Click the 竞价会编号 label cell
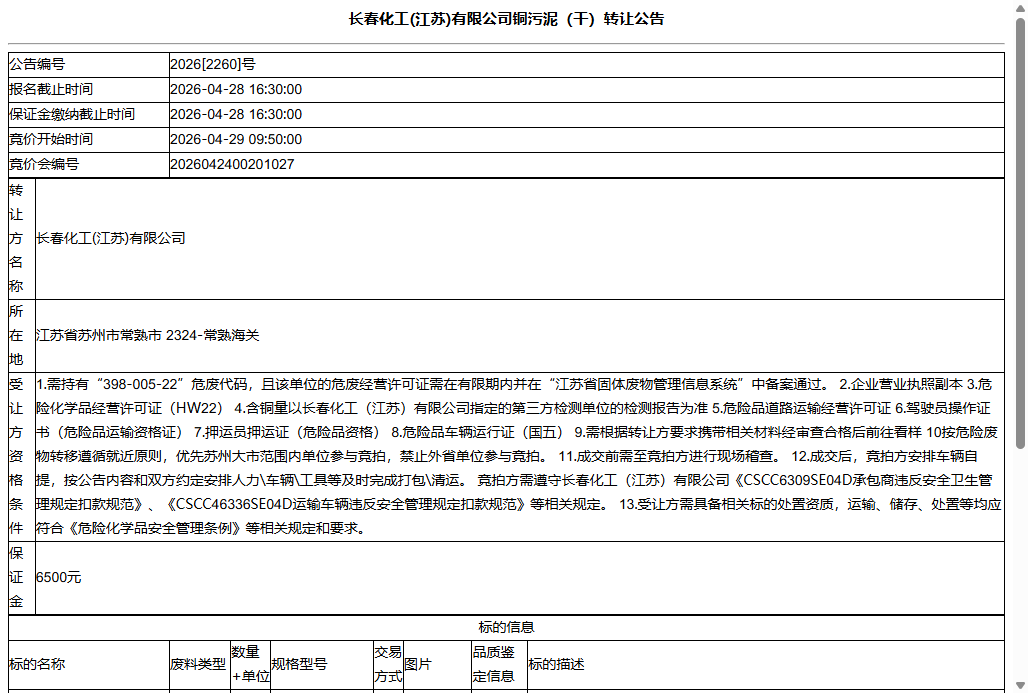This screenshot has height=693, width=1028. tap(89, 164)
